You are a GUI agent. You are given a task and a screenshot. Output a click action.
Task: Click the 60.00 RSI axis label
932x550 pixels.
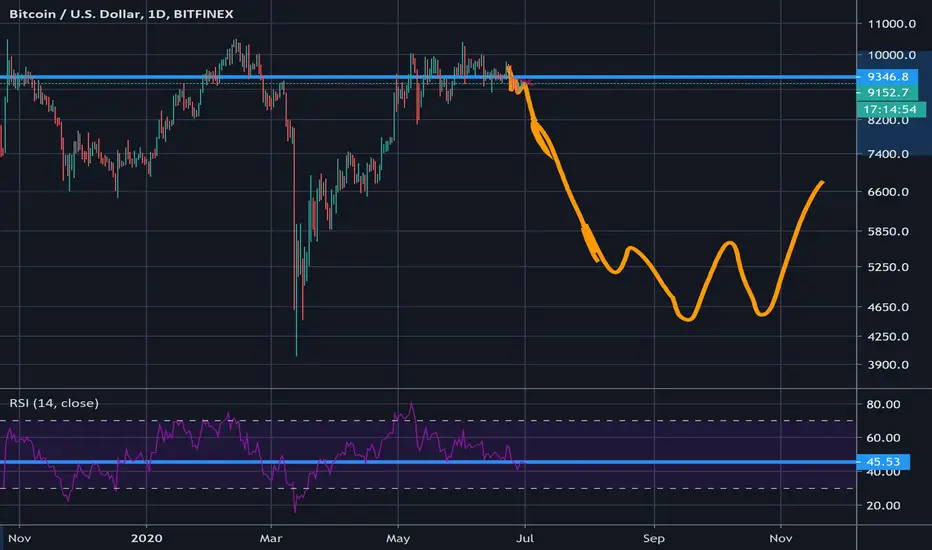[x=883, y=438]
